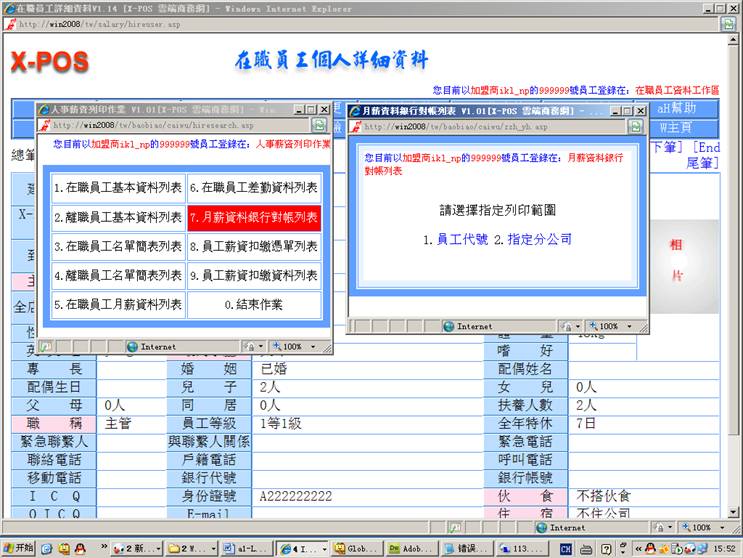Click the 2.指定分公司 link
Image resolution: width=743 pixels, height=558 pixels.
[x=539, y=240]
